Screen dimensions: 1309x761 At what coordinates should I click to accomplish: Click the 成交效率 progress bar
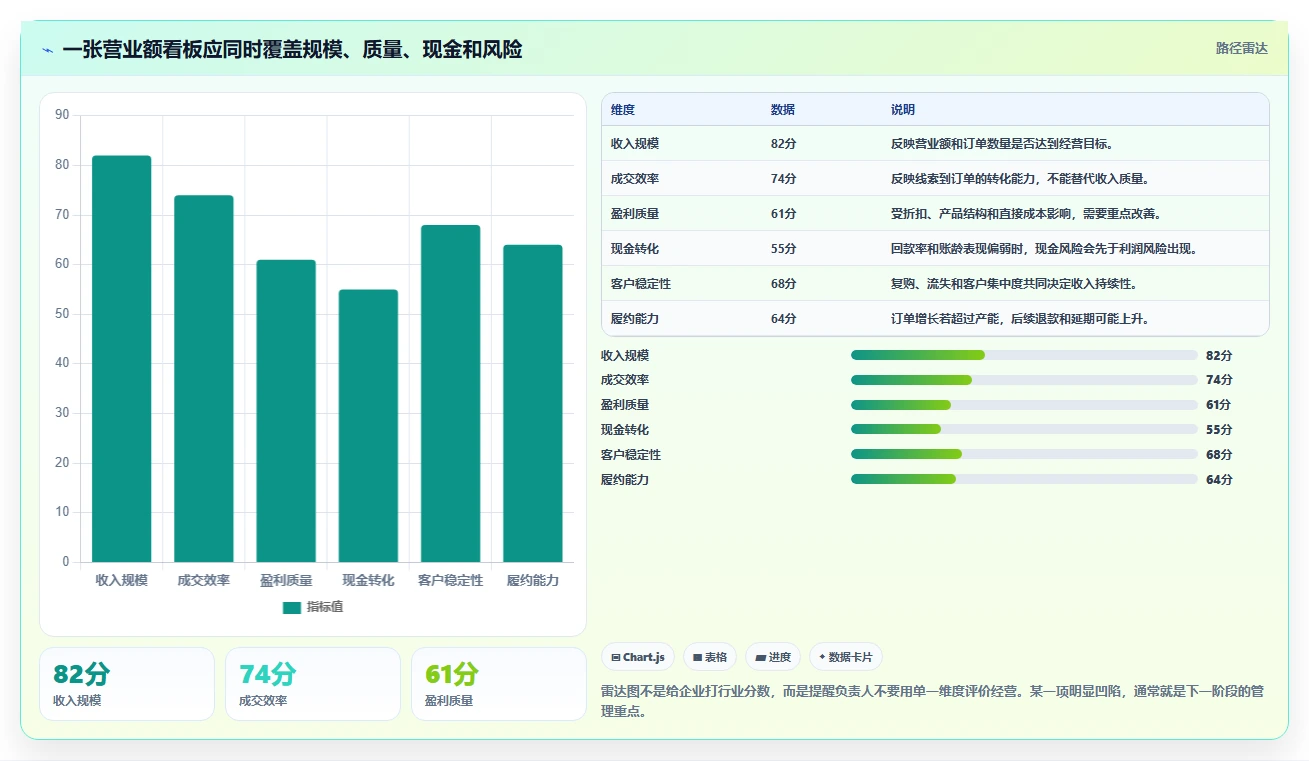point(1024,380)
